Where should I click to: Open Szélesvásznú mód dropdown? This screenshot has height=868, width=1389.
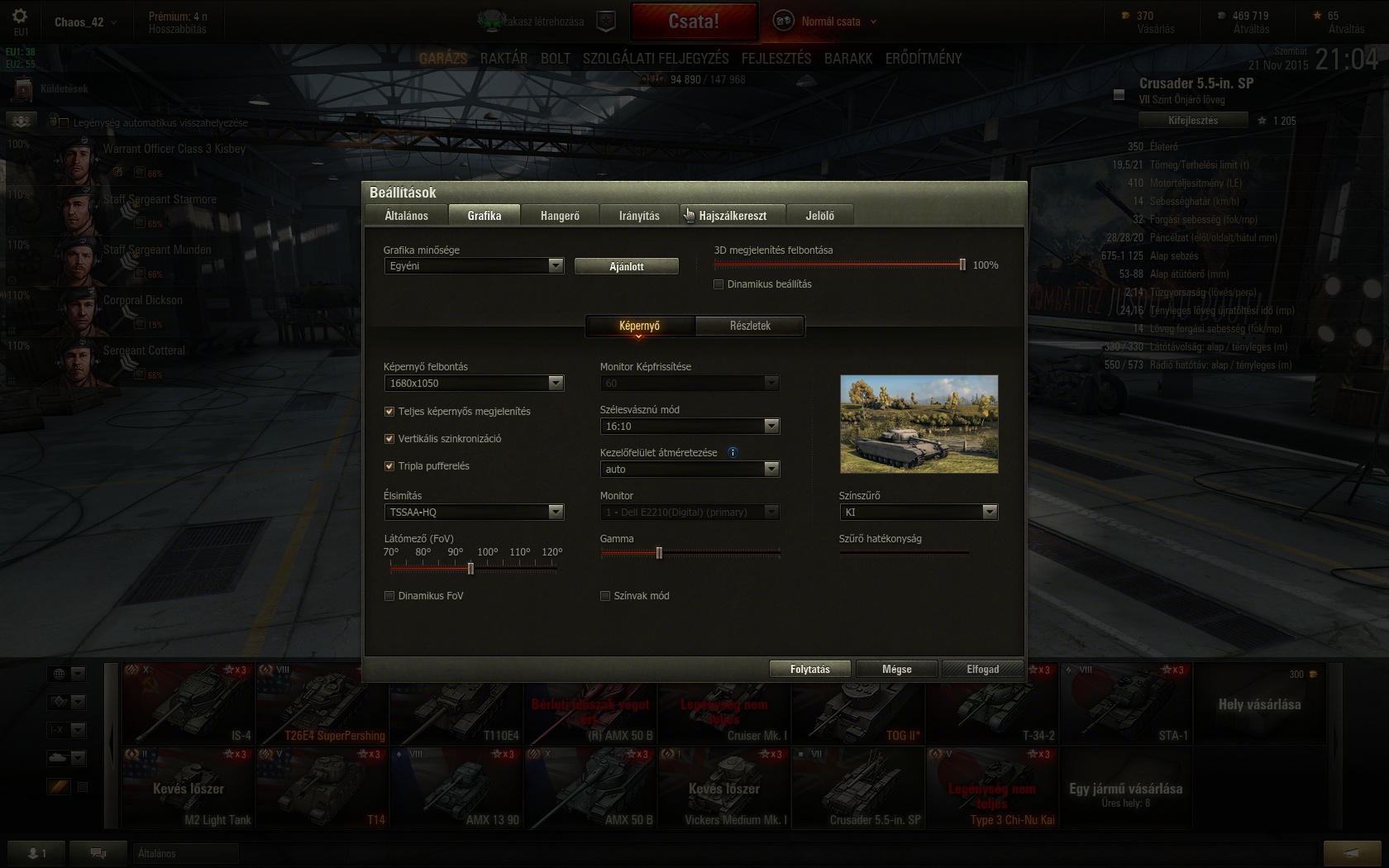(x=690, y=426)
